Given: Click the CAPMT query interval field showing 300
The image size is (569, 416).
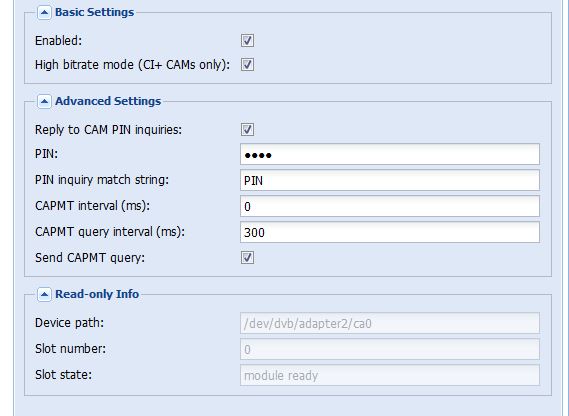Looking at the screenshot, I should click(390, 232).
